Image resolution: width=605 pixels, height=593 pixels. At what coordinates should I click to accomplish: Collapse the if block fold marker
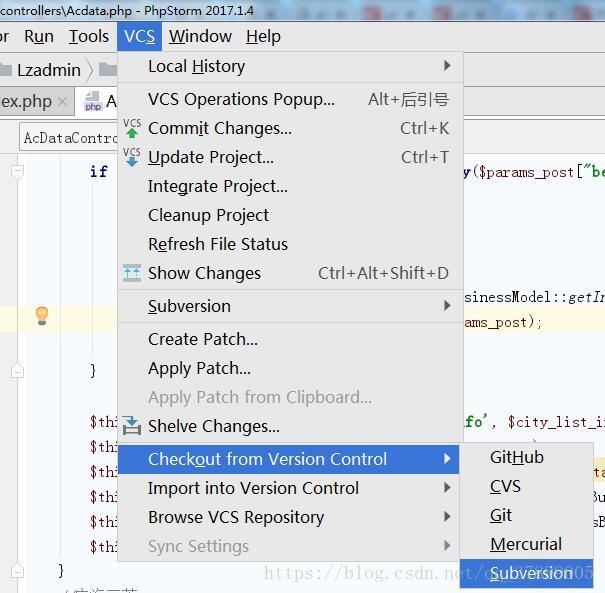(x=17, y=171)
